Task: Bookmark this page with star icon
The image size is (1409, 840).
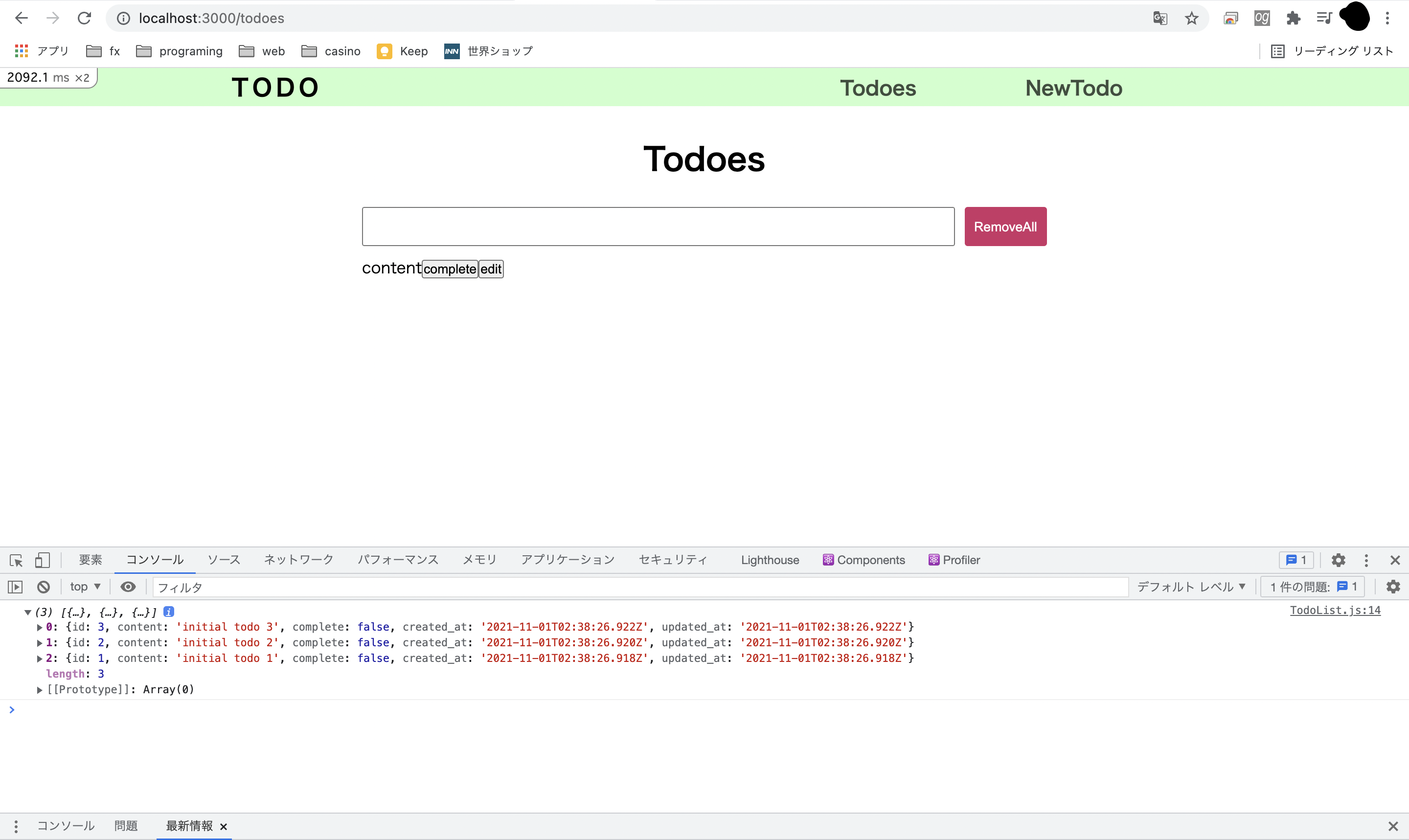Action: click(x=1192, y=18)
